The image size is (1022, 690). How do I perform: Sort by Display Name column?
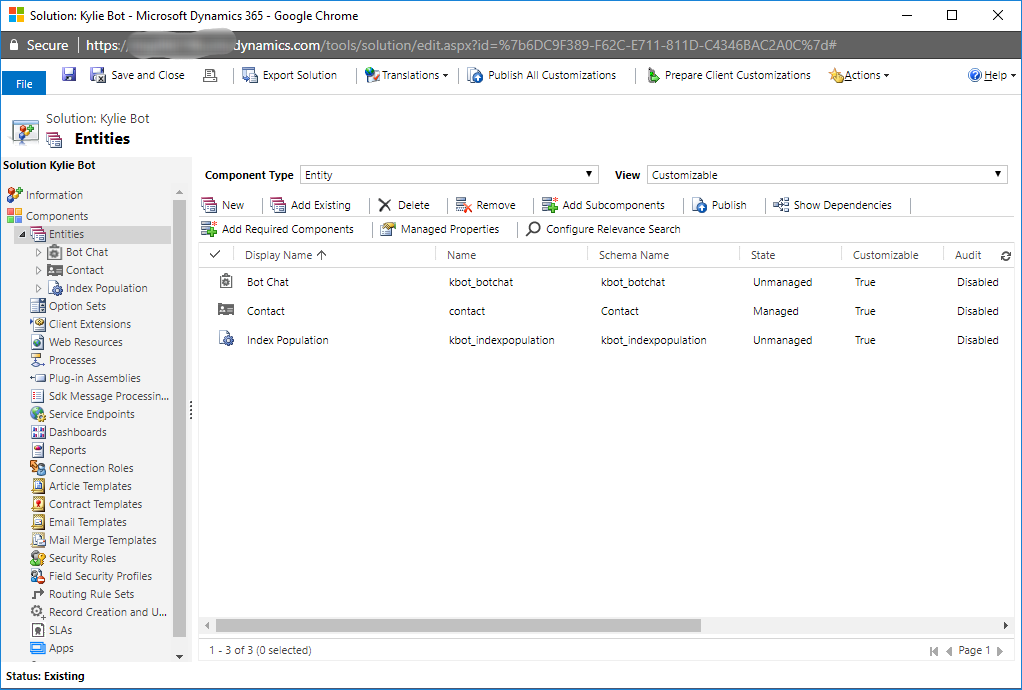[285, 255]
